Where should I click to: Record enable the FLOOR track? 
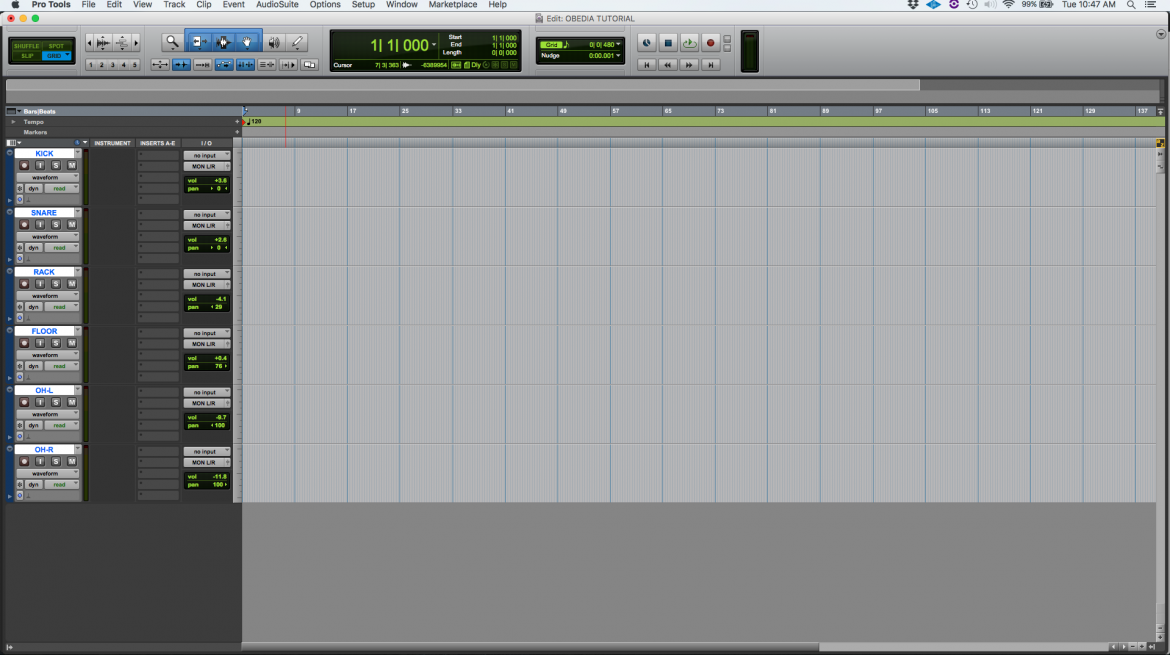coord(25,342)
